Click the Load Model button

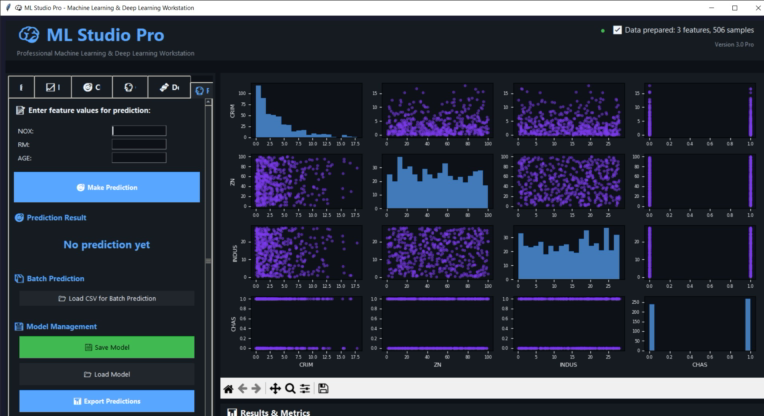click(x=107, y=375)
